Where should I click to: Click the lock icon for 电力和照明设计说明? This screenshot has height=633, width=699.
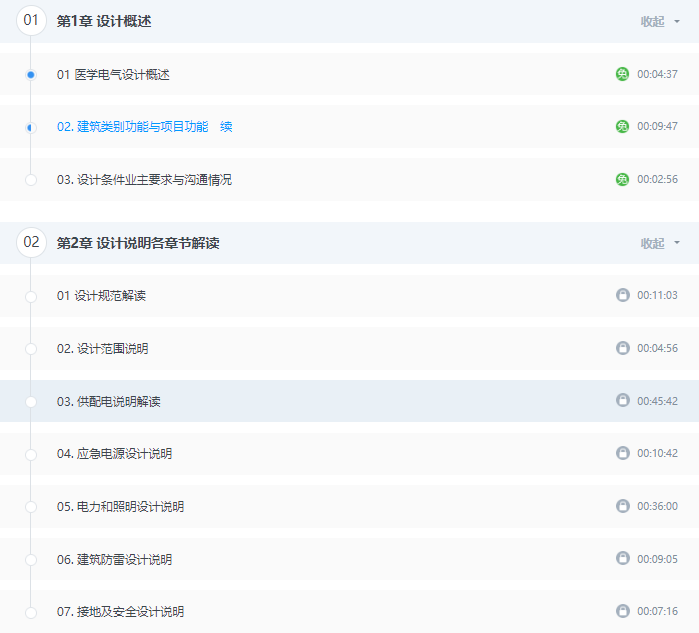[623, 506]
